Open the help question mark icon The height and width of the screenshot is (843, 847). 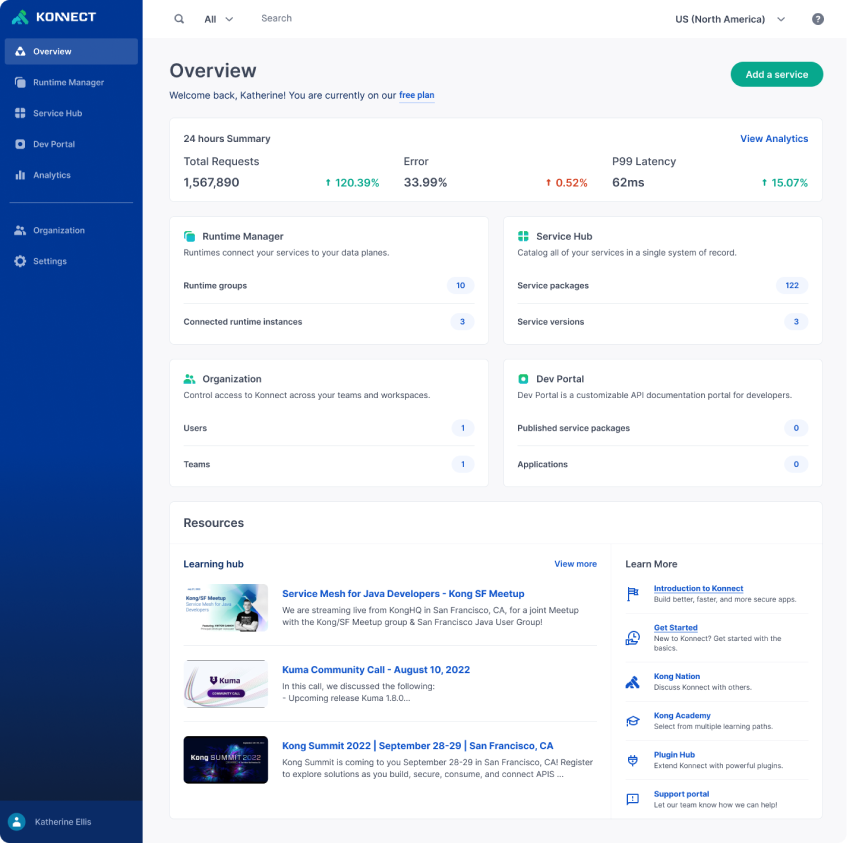(818, 18)
